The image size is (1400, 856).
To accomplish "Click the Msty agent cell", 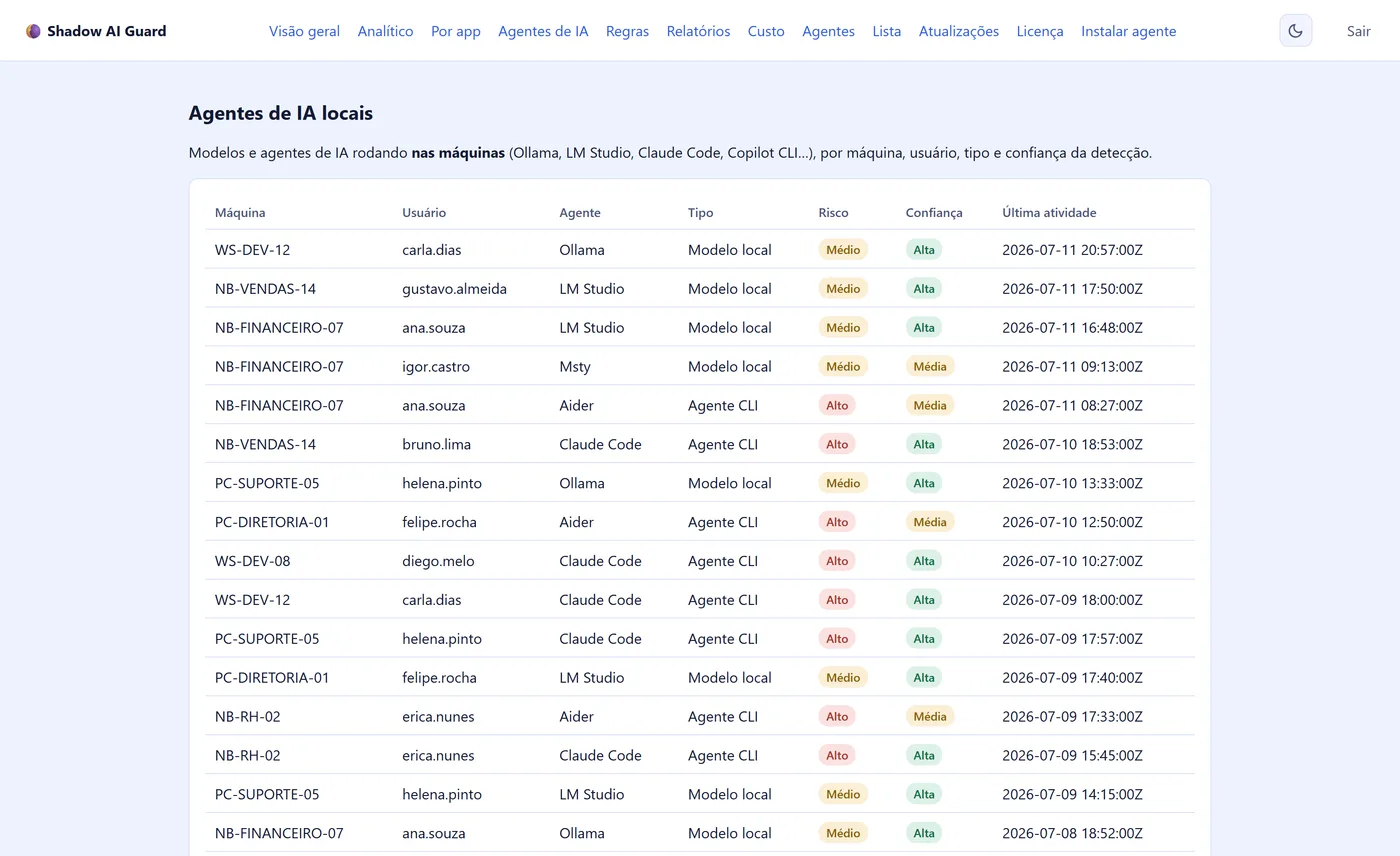I will pos(575,367).
